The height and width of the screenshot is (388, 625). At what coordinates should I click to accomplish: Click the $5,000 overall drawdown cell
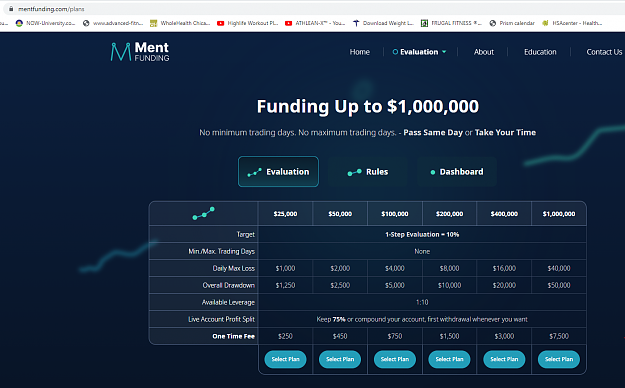pos(395,285)
